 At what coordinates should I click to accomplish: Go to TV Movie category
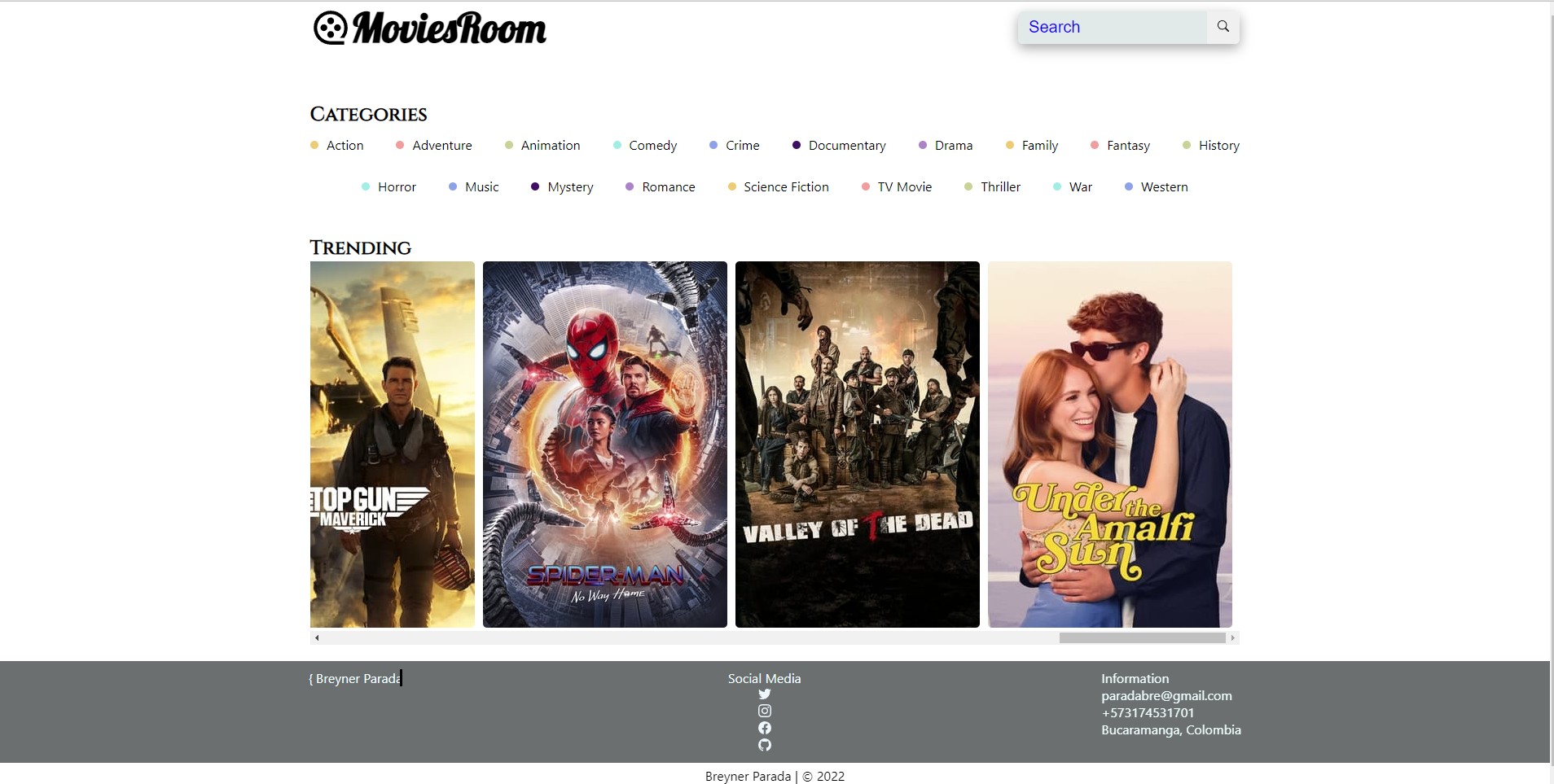click(897, 186)
